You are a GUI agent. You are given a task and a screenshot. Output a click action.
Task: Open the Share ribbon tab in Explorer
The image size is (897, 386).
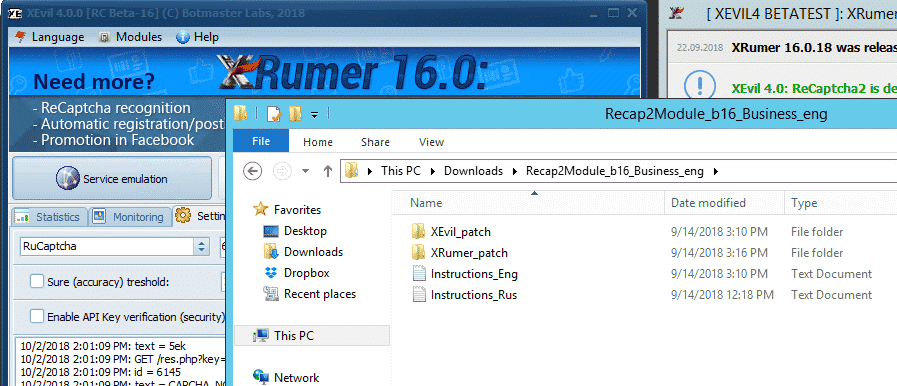coord(375,142)
